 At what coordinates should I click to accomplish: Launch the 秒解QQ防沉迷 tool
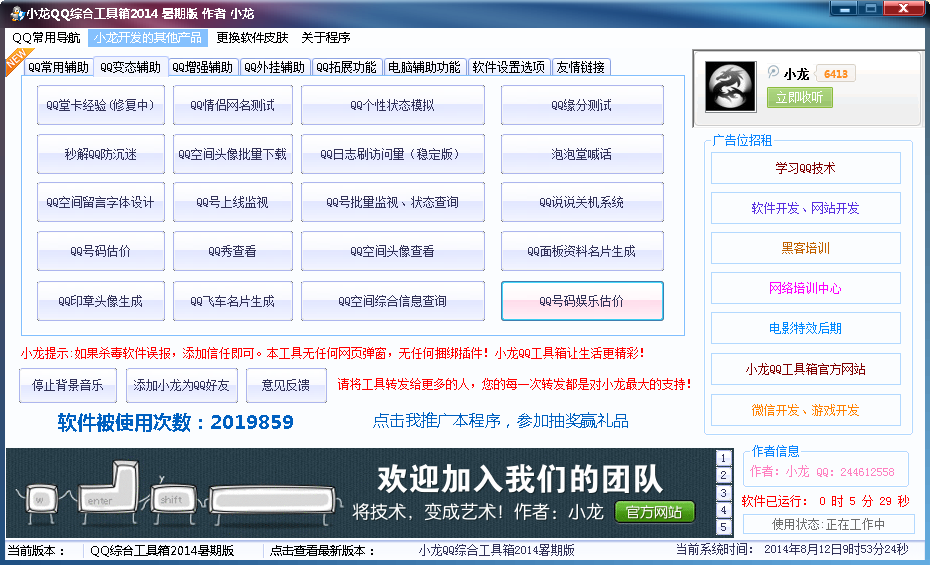[100, 154]
